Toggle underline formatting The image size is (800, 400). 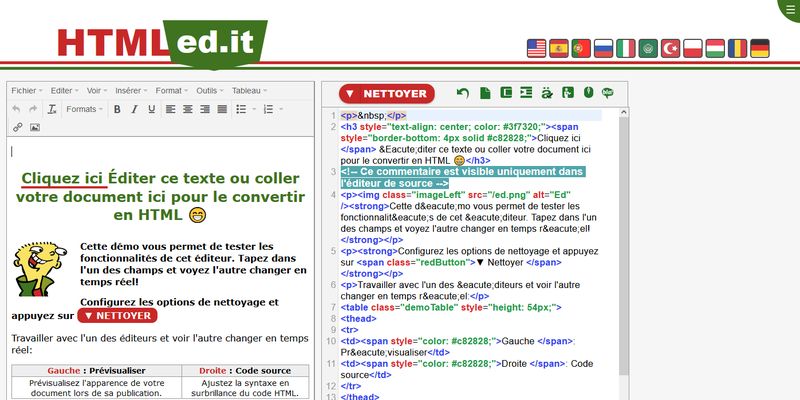tap(152, 109)
